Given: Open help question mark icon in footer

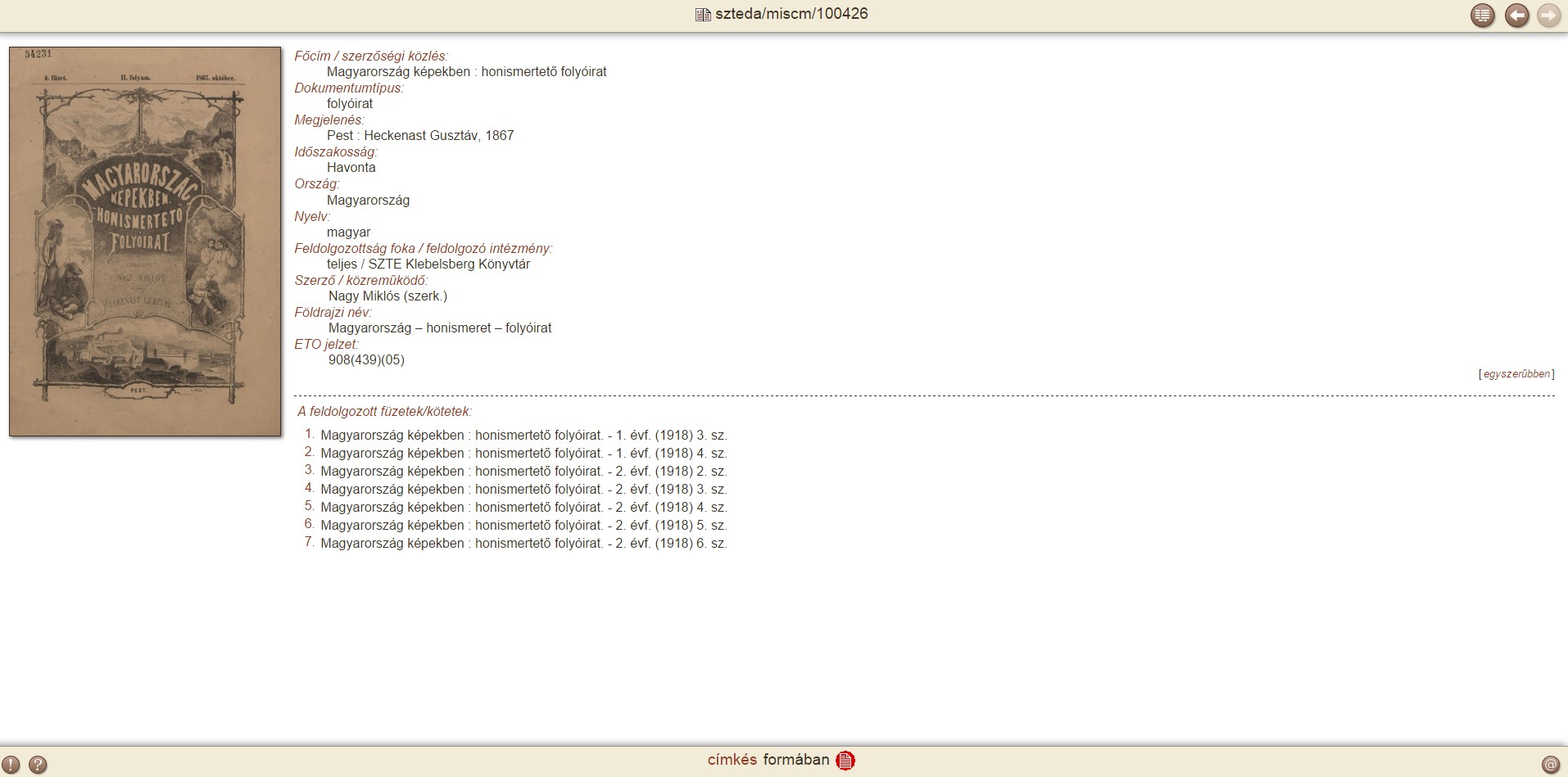Looking at the screenshot, I should [38, 765].
